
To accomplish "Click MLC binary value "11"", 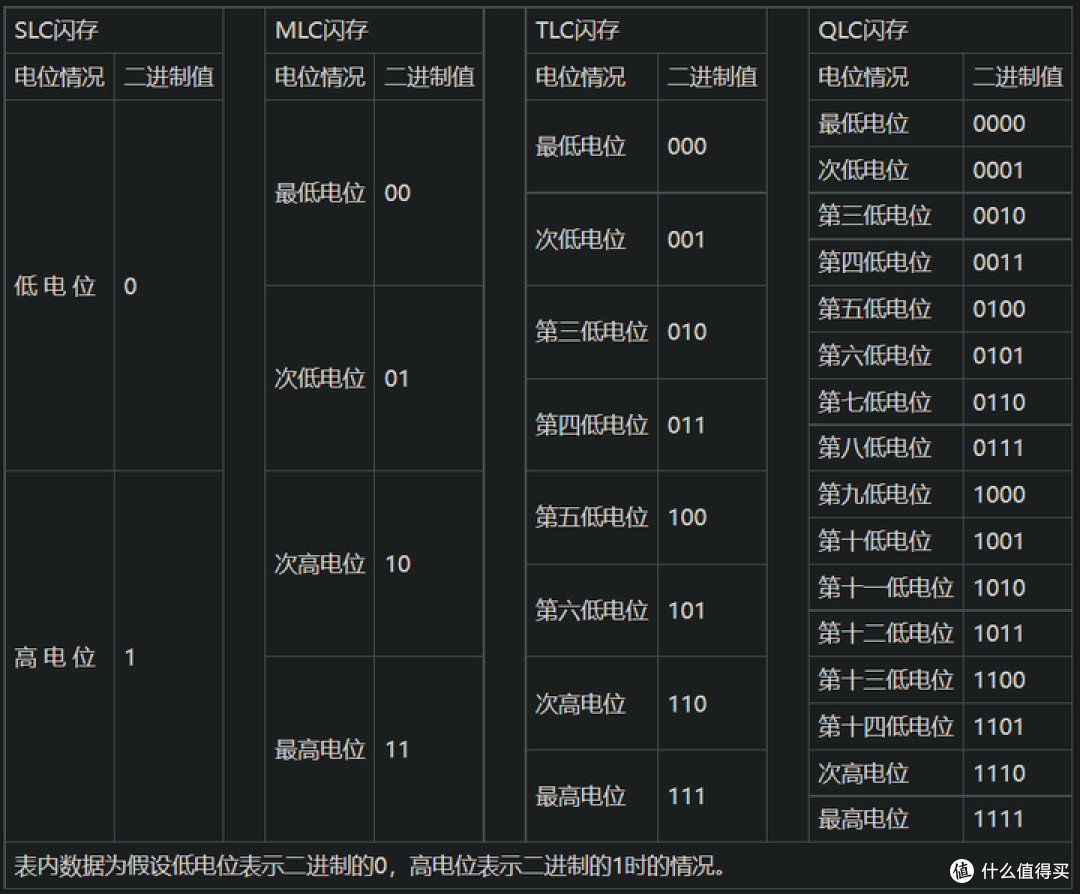I will coord(397,749).
